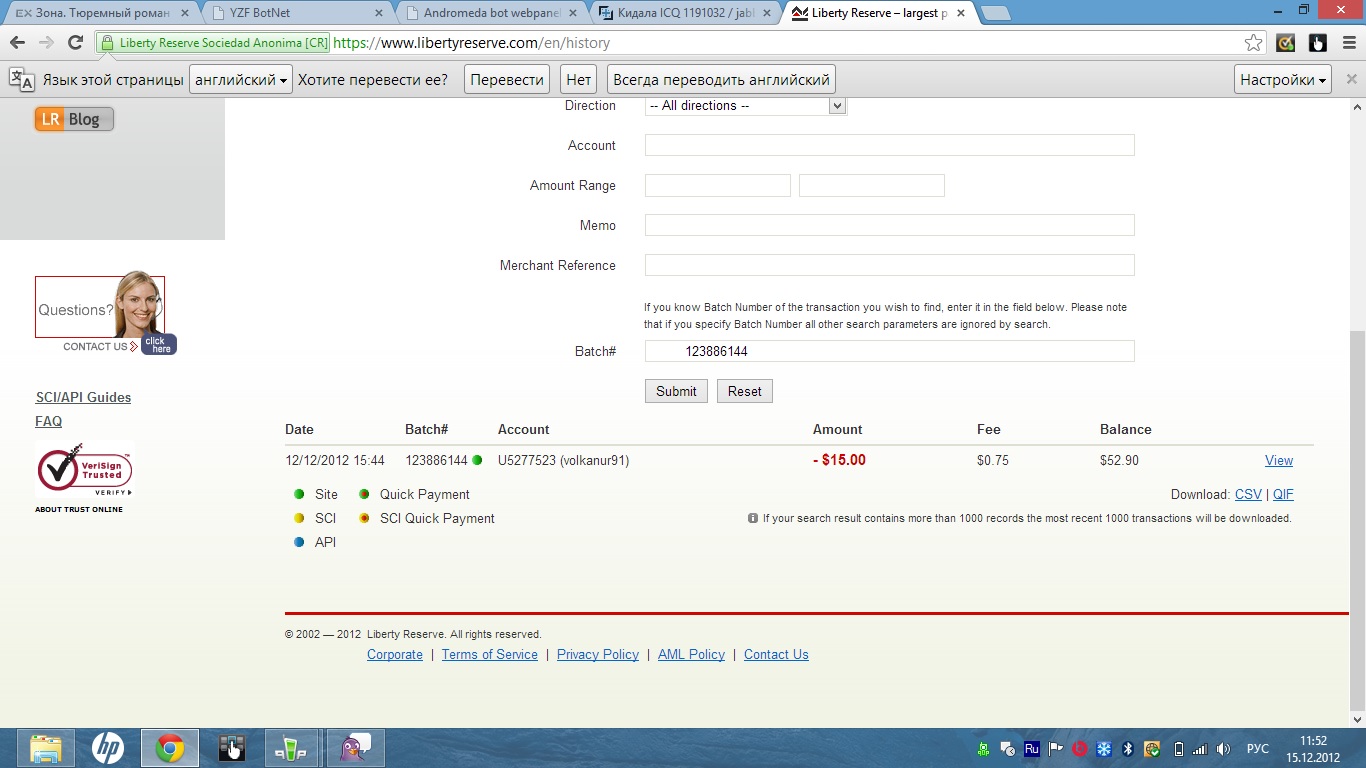Close the YZF BotNet tab
The image size is (1366, 768).
coord(378,13)
